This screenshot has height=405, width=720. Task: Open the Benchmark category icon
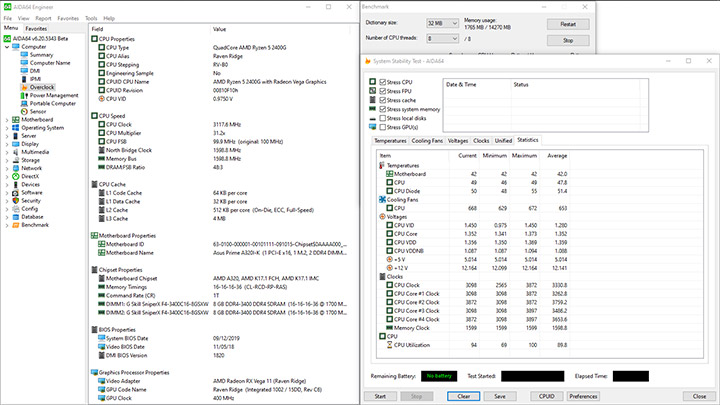coord(16,225)
